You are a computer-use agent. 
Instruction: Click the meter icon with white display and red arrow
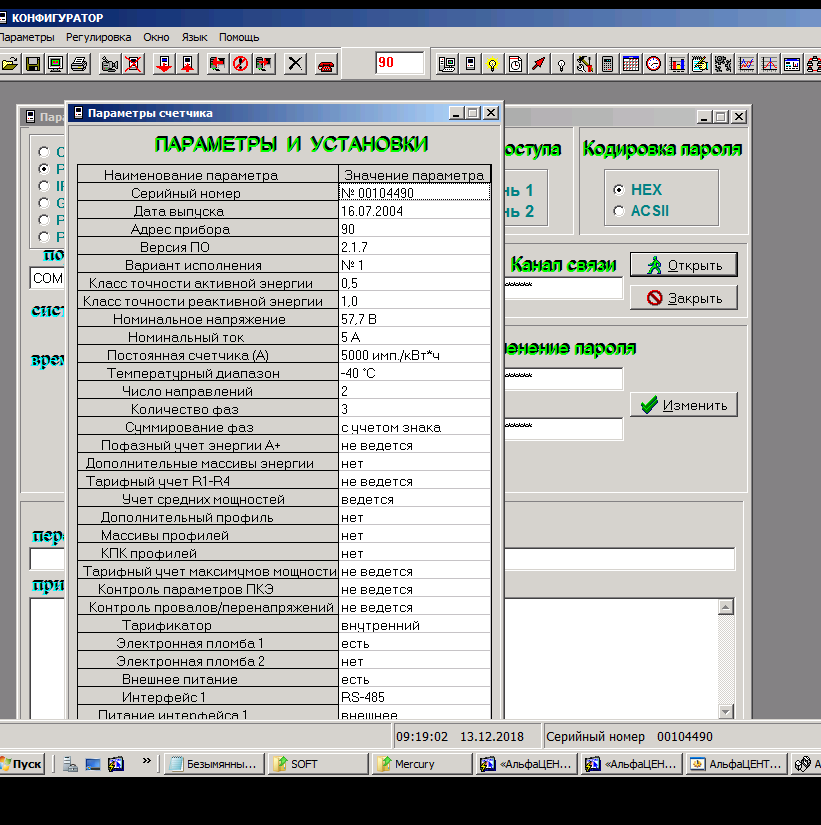pyautogui.click(x=187, y=64)
